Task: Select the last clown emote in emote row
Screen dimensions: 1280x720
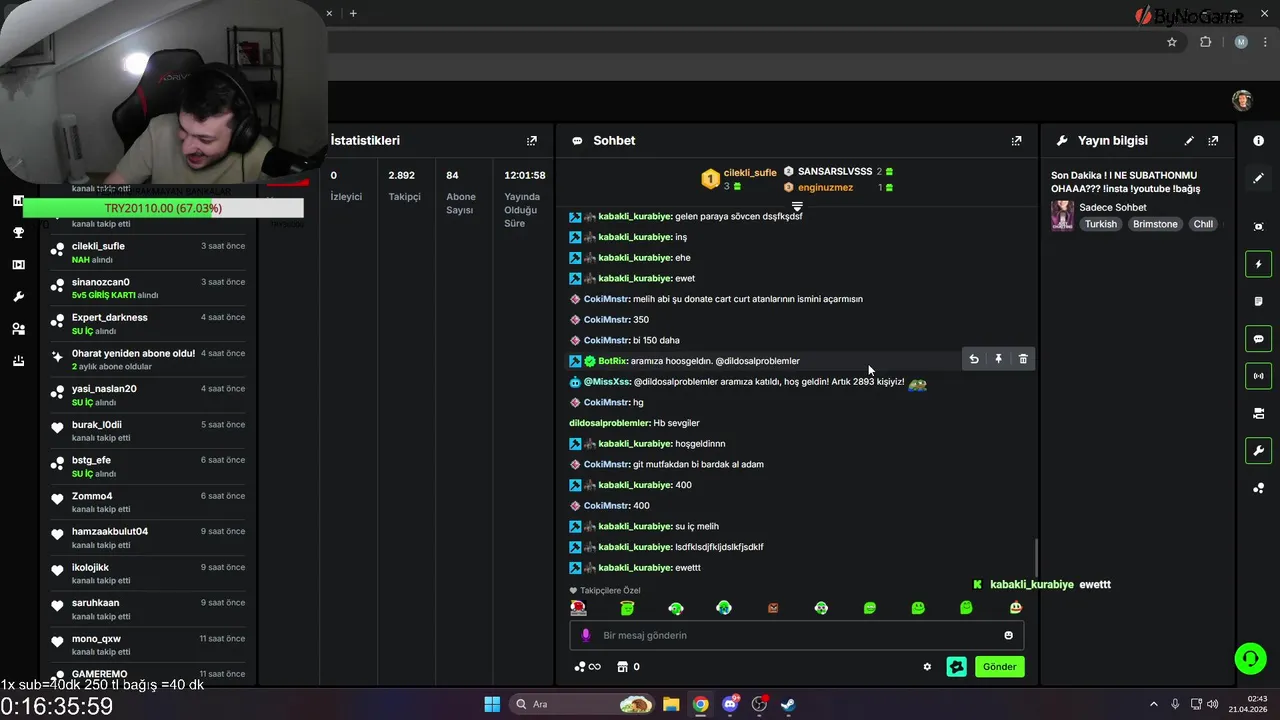Action: 1015,608
